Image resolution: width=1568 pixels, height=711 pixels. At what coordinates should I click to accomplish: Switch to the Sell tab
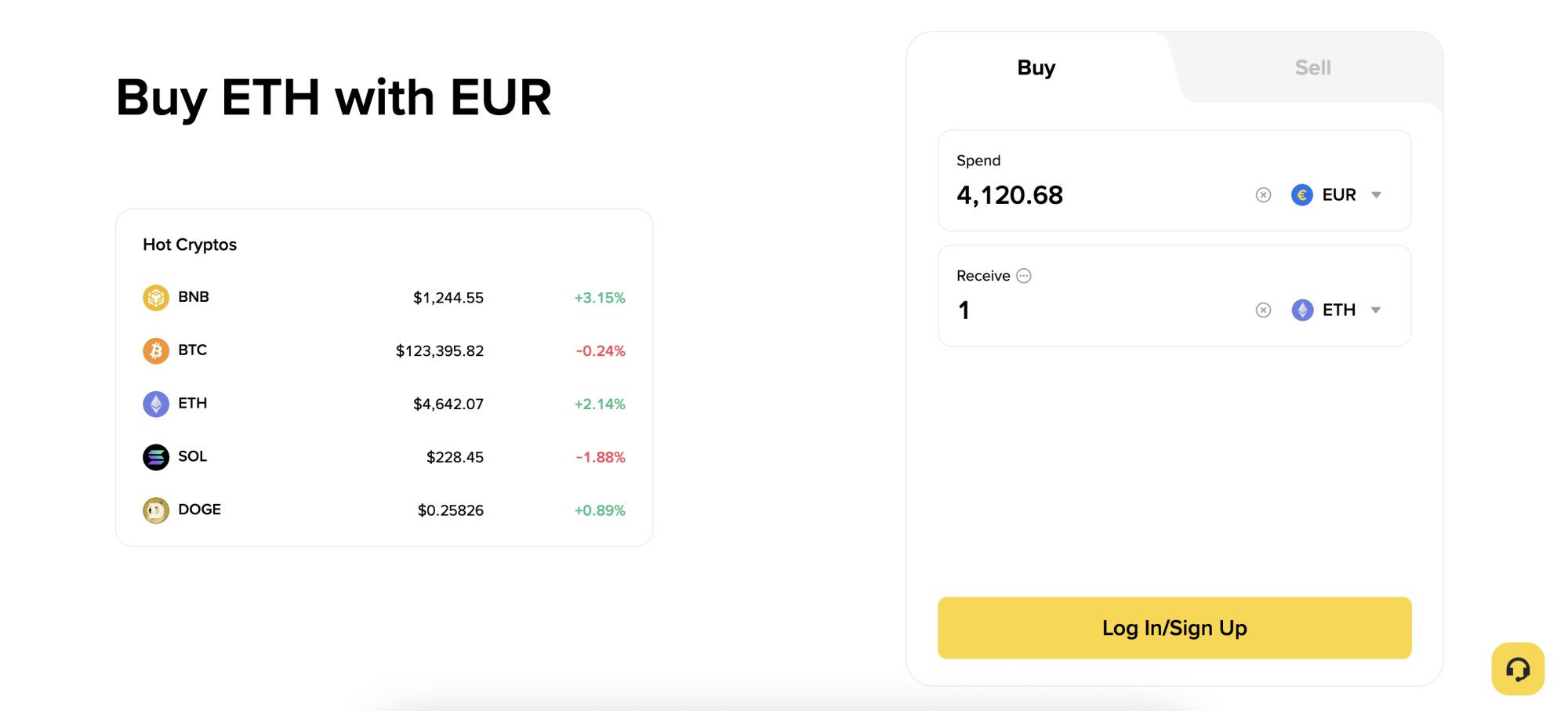[x=1312, y=67]
